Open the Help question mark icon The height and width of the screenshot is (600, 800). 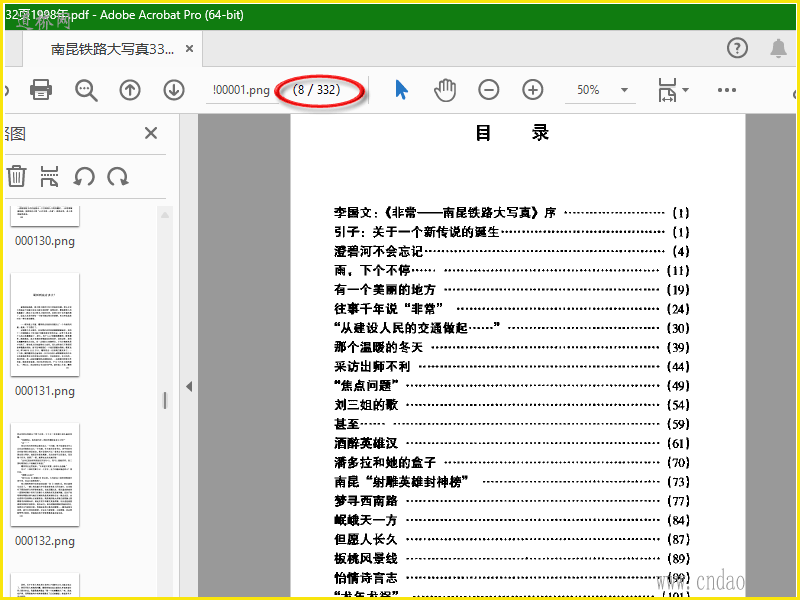737,48
